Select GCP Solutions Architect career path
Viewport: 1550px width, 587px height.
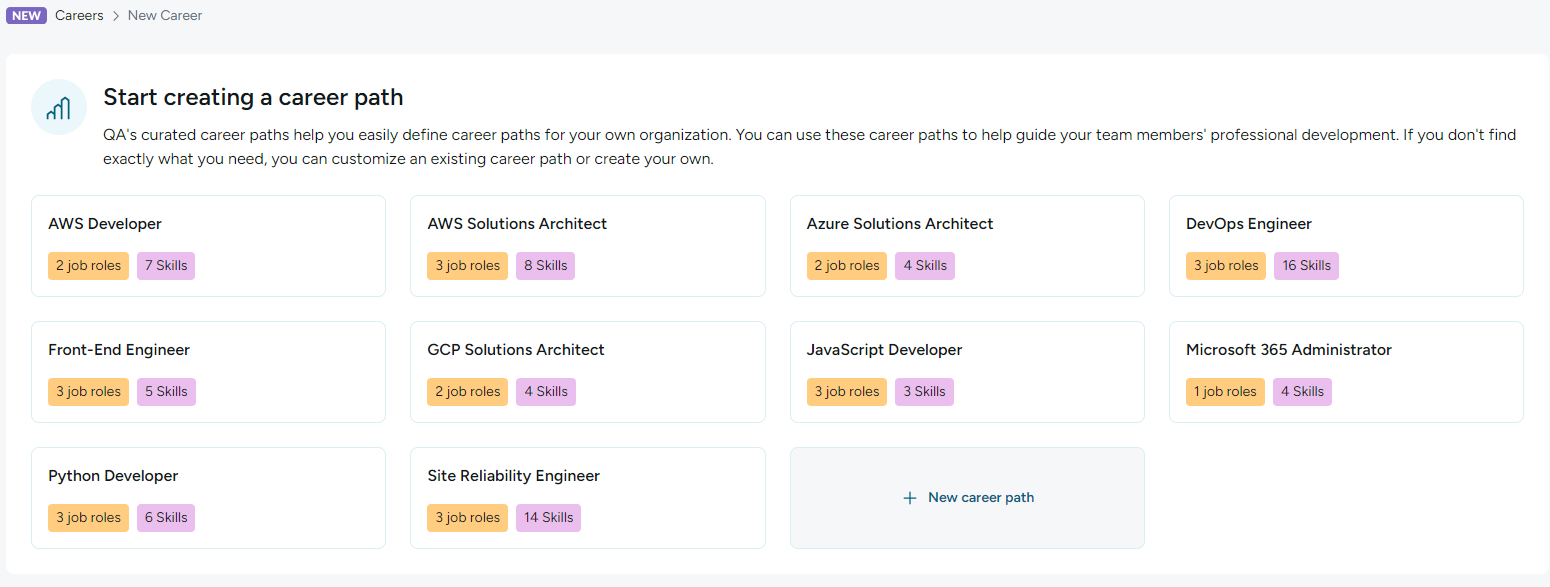pyautogui.click(x=588, y=372)
